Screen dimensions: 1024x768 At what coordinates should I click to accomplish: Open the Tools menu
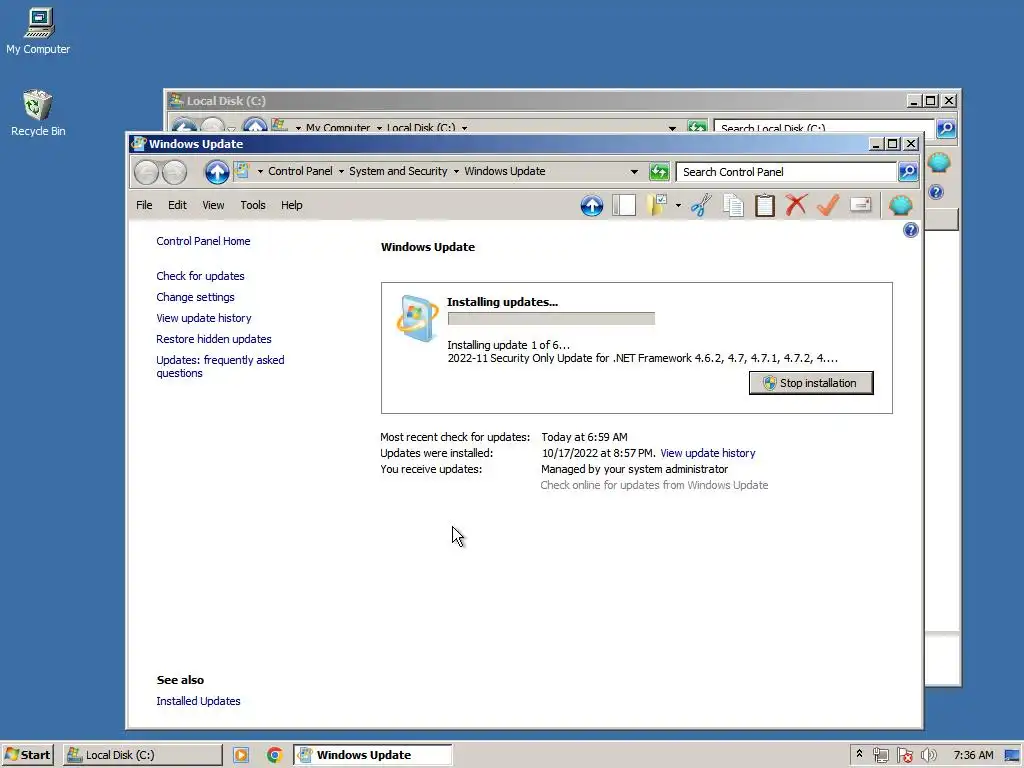(253, 205)
